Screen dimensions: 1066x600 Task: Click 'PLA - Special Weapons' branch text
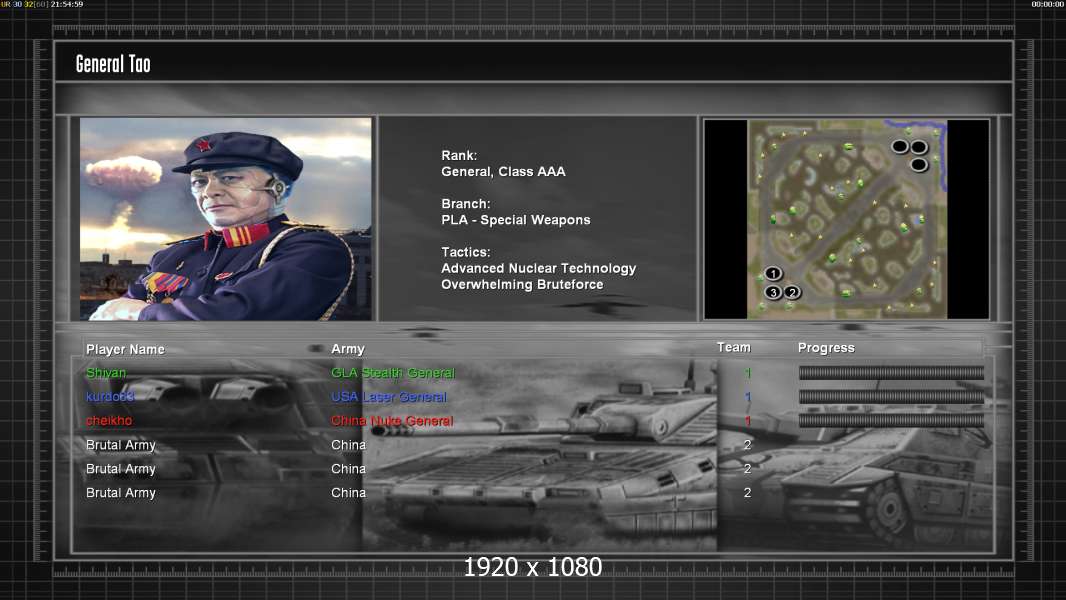click(515, 220)
